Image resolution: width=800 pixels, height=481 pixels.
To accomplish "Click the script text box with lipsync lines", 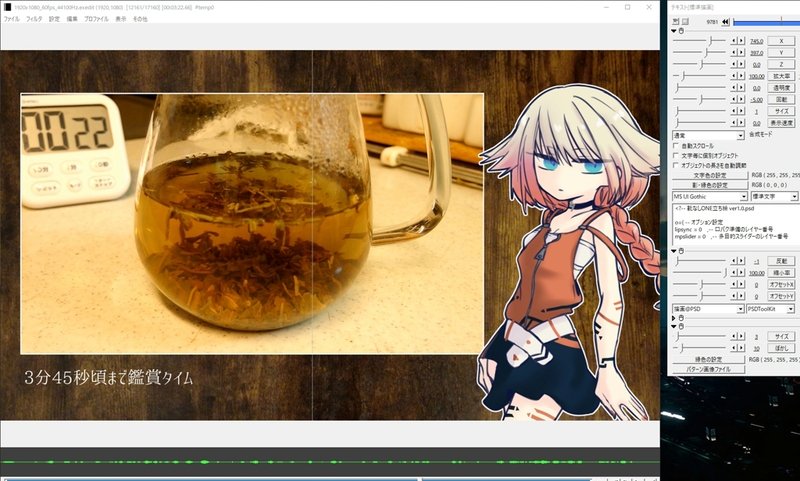I will 736,223.
